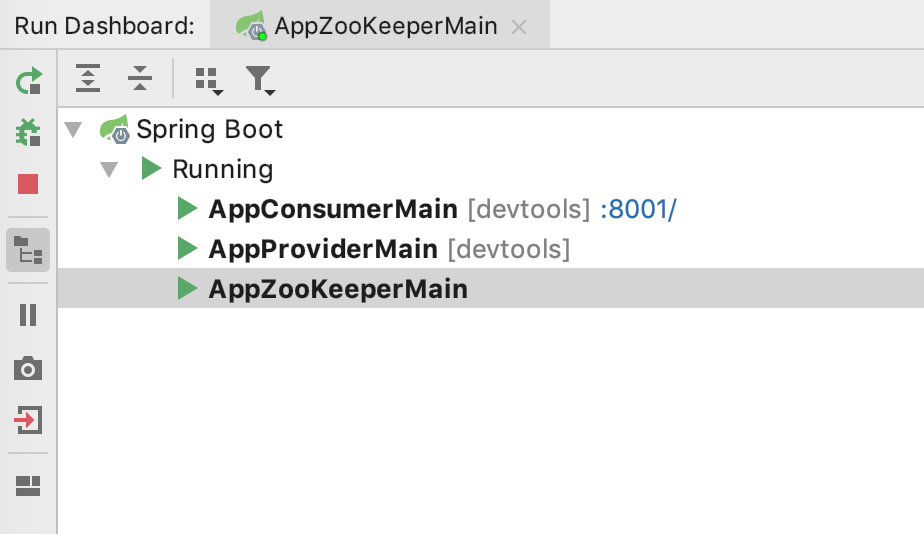Click the Run Dashboard: label
Viewport: 924px width, 534px height.
(104, 26)
